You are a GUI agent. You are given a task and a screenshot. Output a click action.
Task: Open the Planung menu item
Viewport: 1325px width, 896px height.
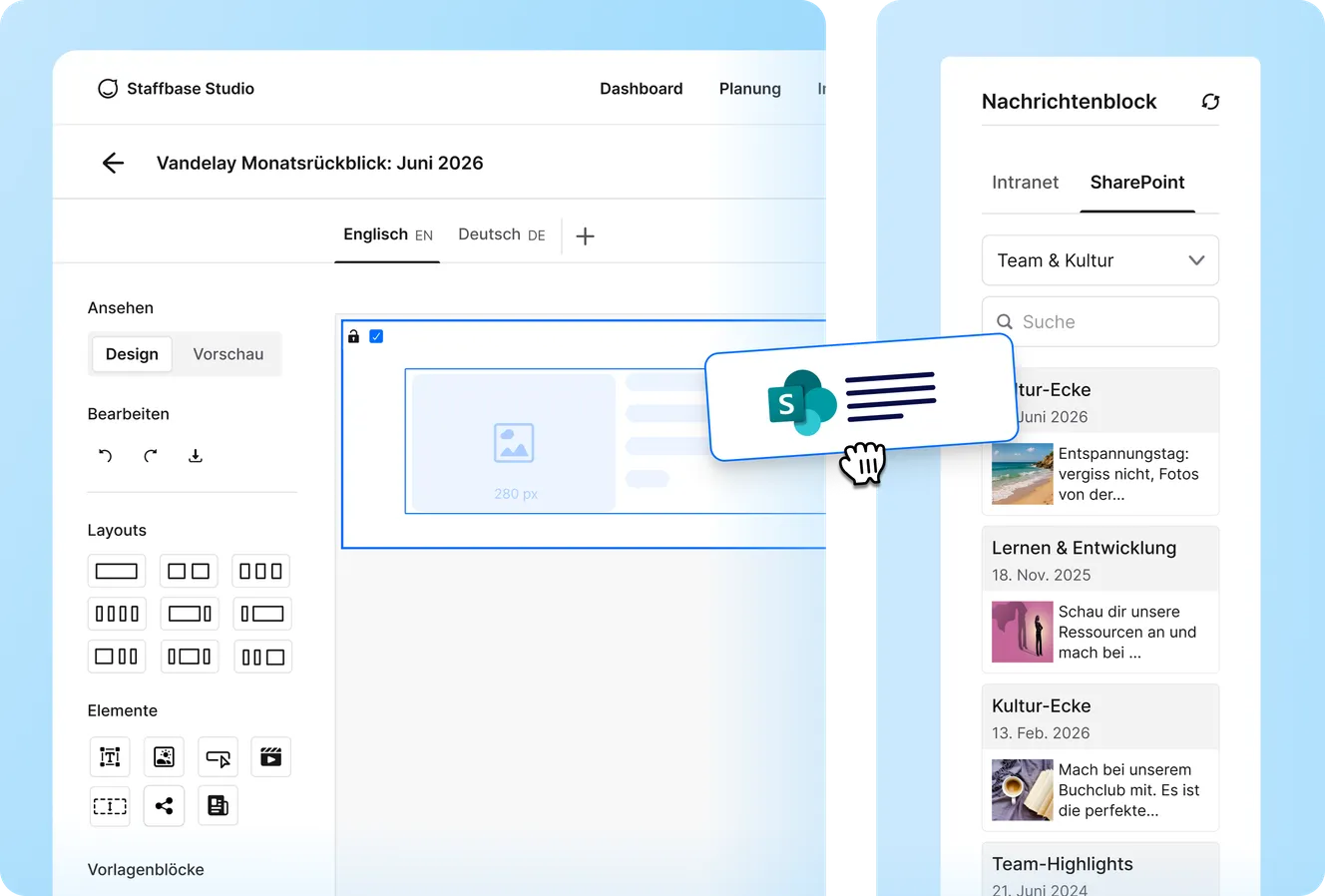(x=750, y=89)
